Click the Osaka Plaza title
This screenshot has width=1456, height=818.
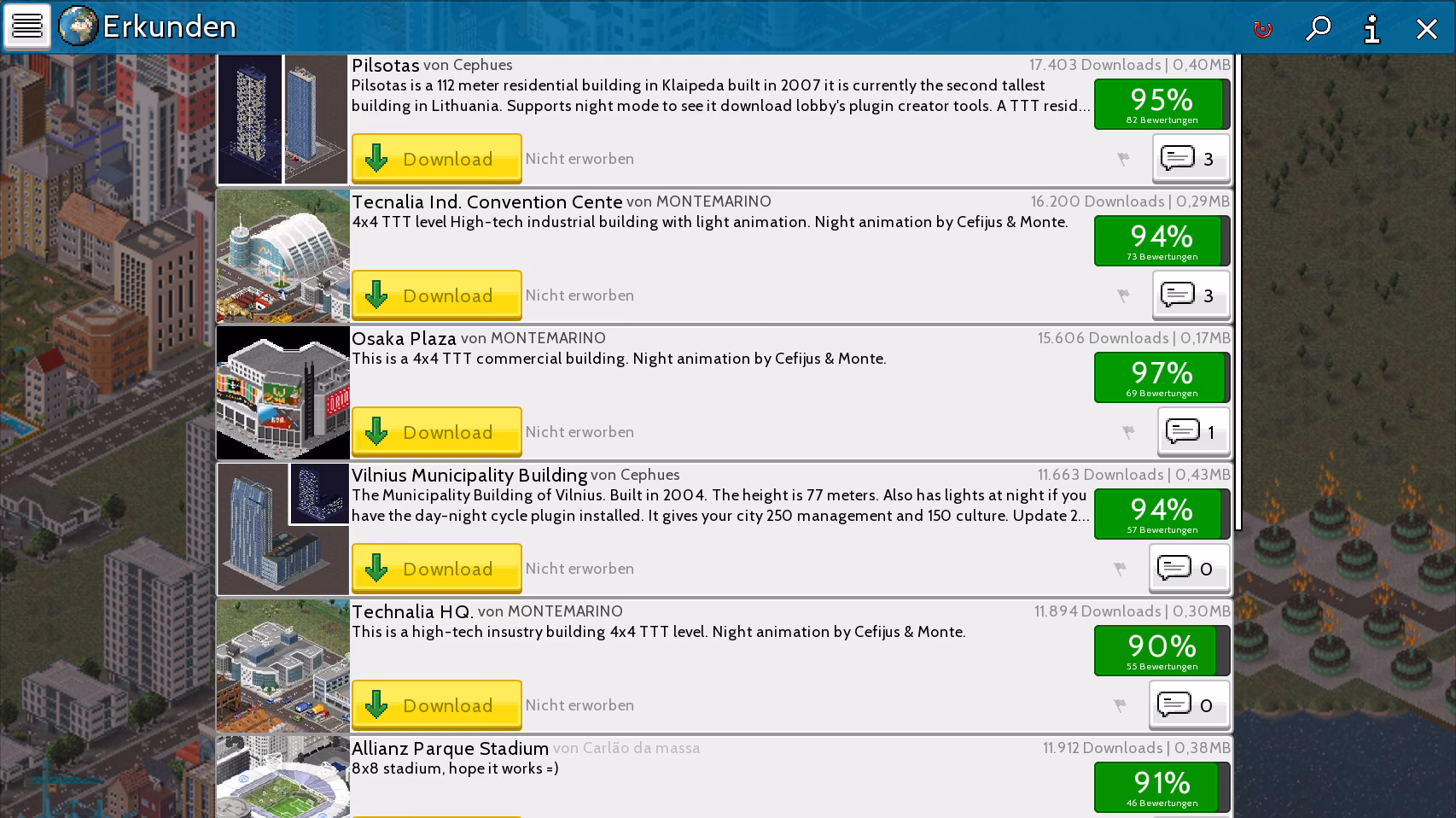[x=404, y=339]
